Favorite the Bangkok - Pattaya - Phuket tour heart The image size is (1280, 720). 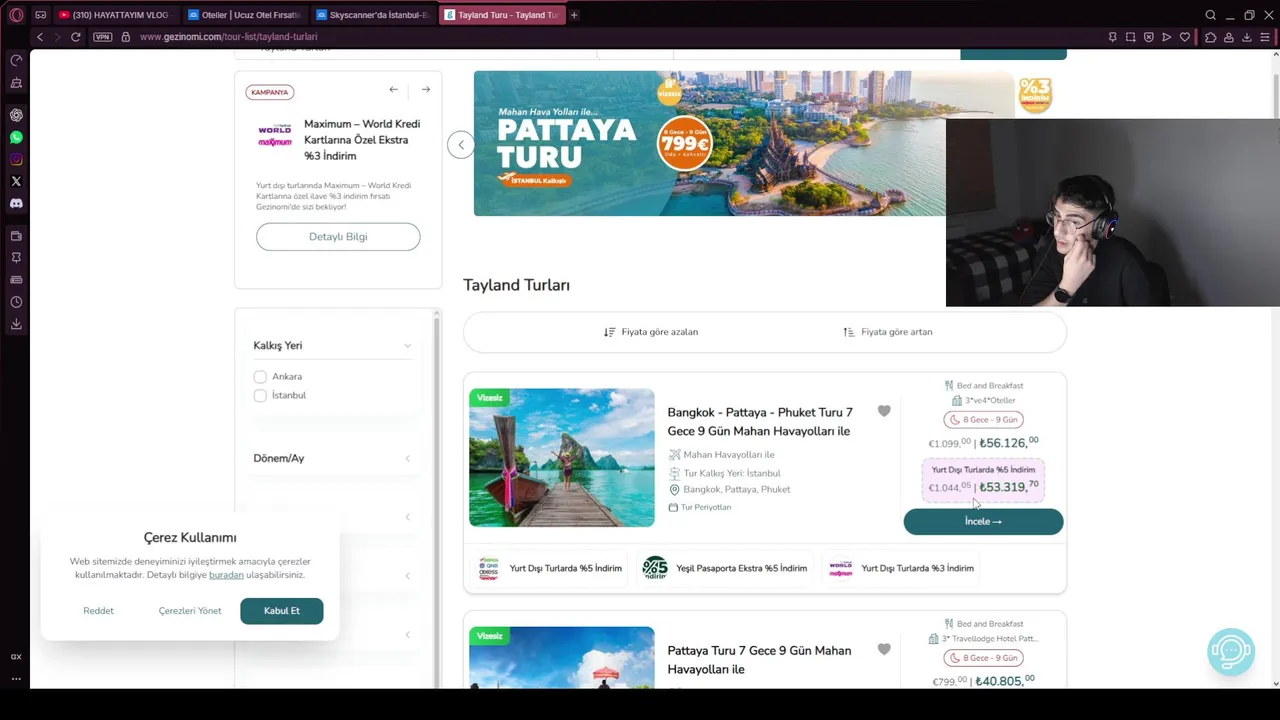(884, 411)
